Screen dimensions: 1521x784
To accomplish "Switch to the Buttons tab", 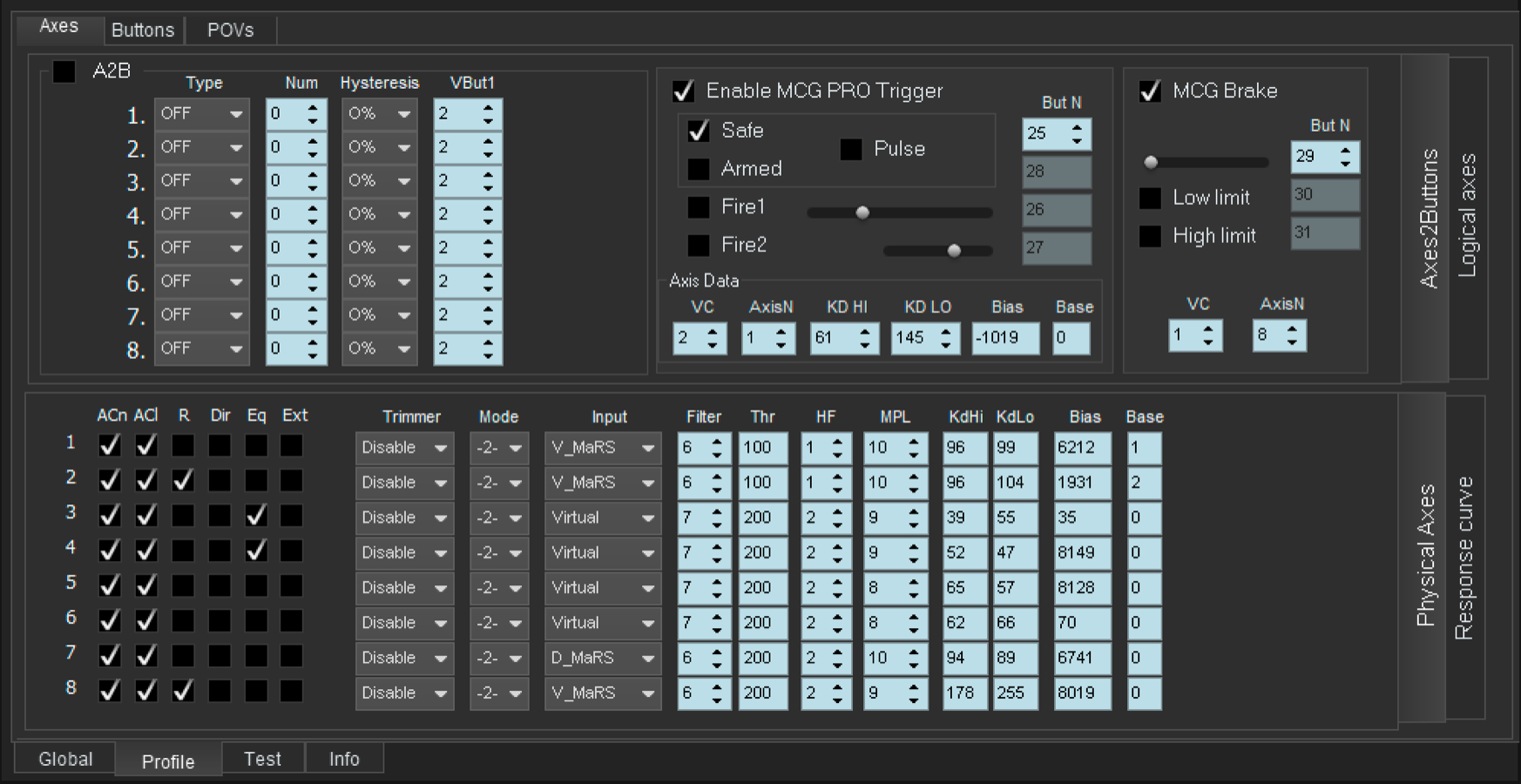I will pos(143,30).
